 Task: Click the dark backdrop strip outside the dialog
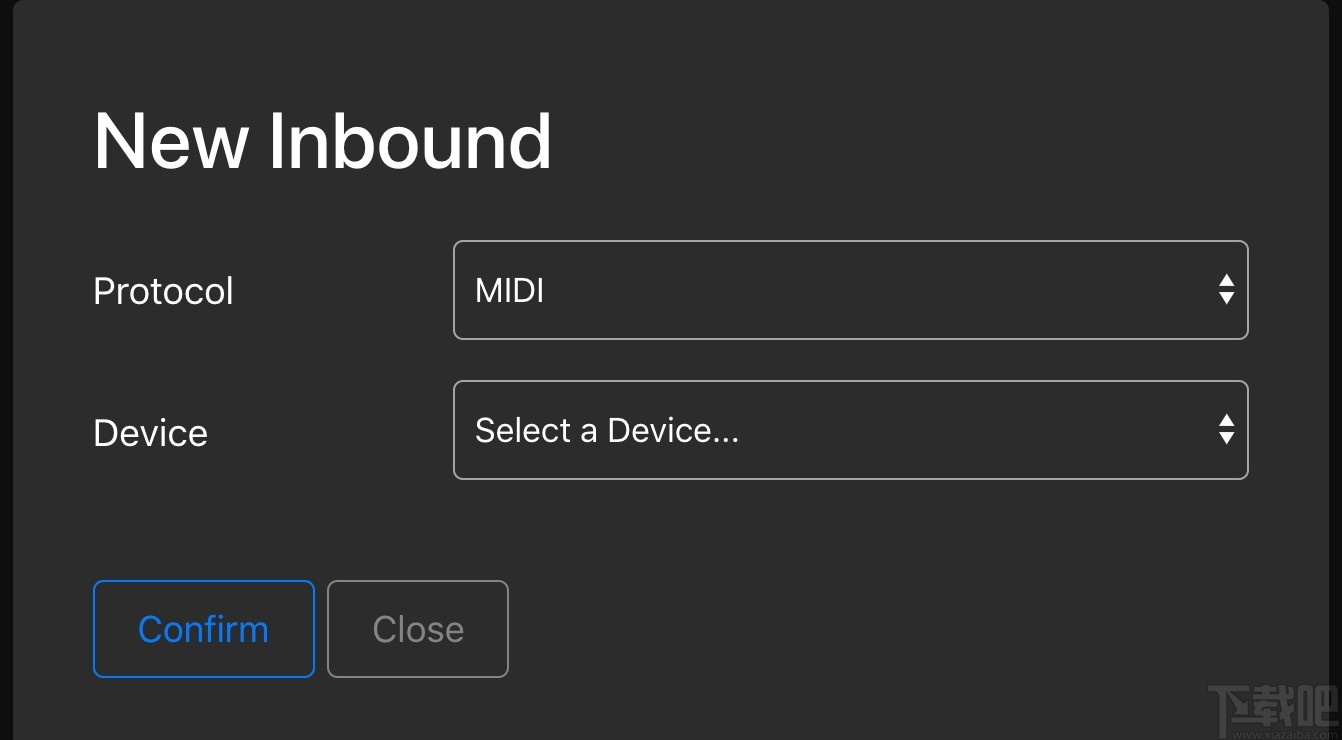pyautogui.click(x=5, y=370)
